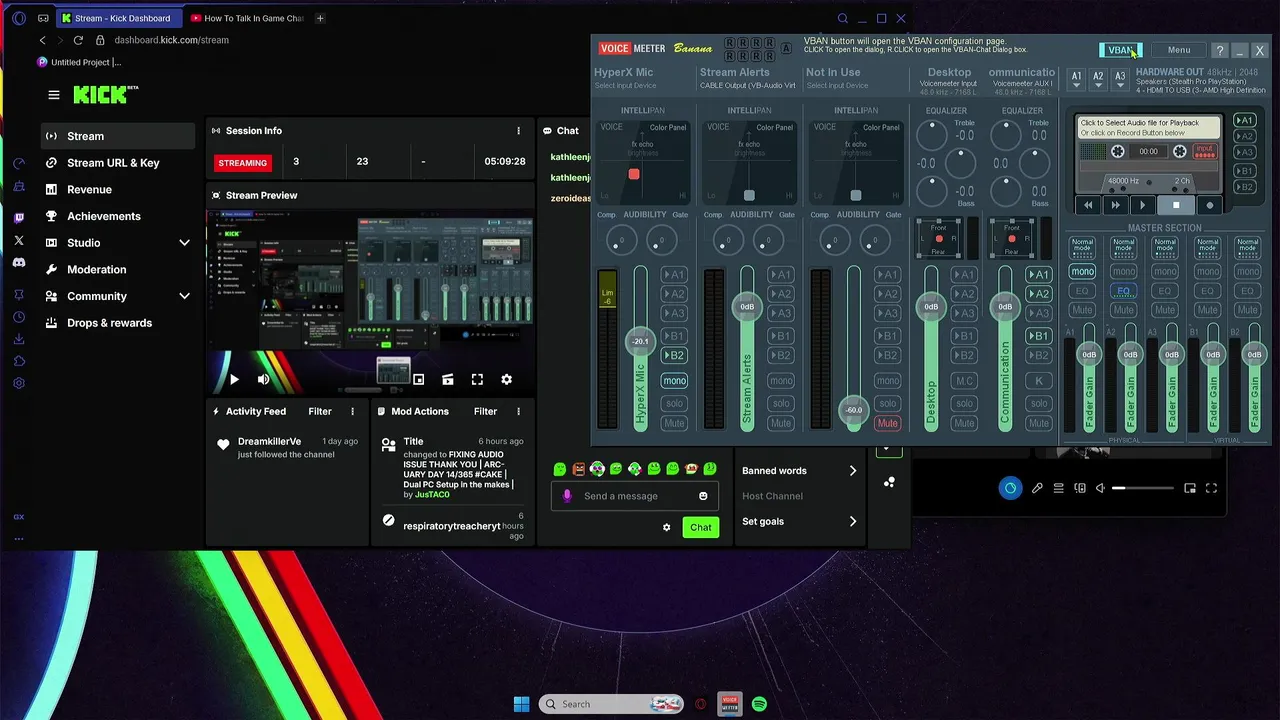The height and width of the screenshot is (720, 1280).
Task: Toggle mini player on stream preview
Action: pyautogui.click(x=419, y=380)
